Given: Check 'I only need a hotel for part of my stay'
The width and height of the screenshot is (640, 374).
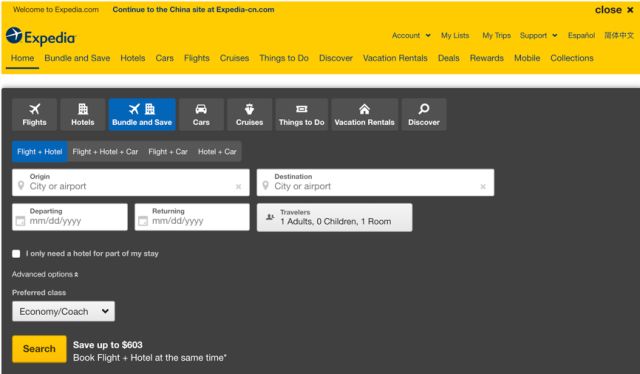Looking at the screenshot, I should 16,254.
